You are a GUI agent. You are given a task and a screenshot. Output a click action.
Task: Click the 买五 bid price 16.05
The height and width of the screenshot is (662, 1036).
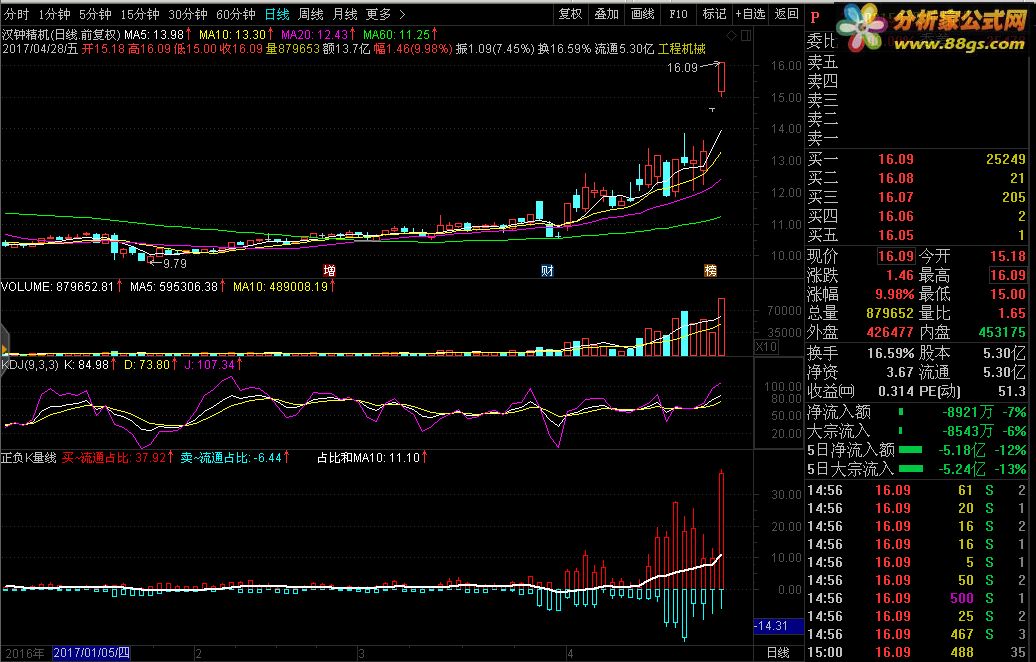(x=895, y=235)
